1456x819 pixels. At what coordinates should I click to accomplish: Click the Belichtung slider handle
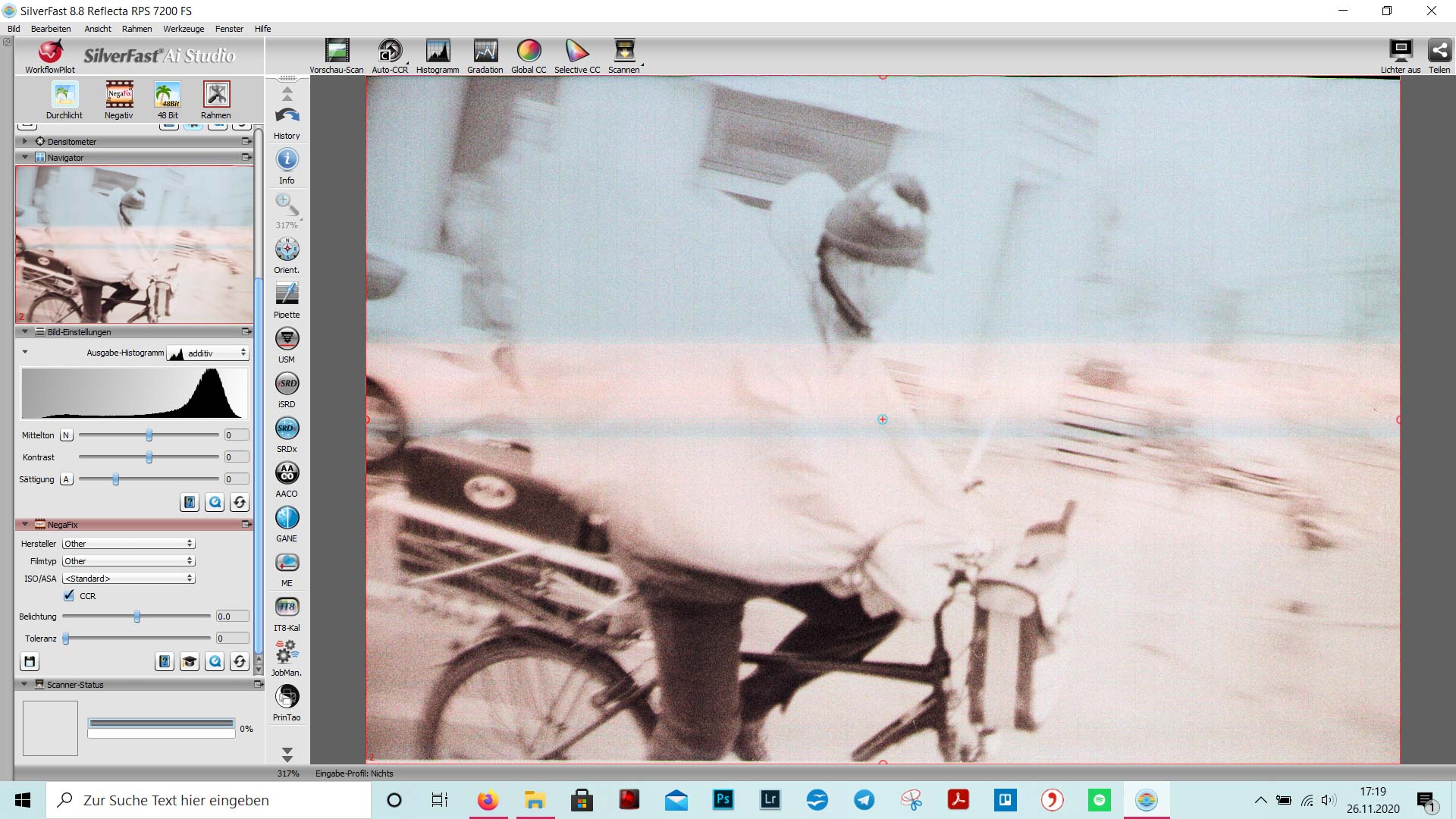coord(137,617)
